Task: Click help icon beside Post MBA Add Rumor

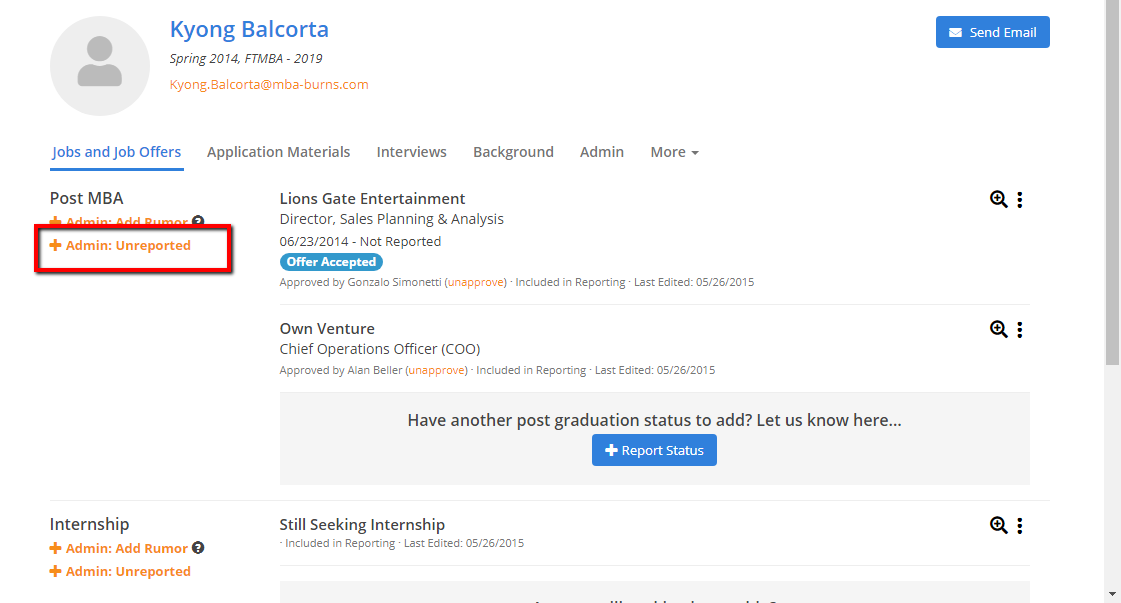Action: click(x=198, y=222)
